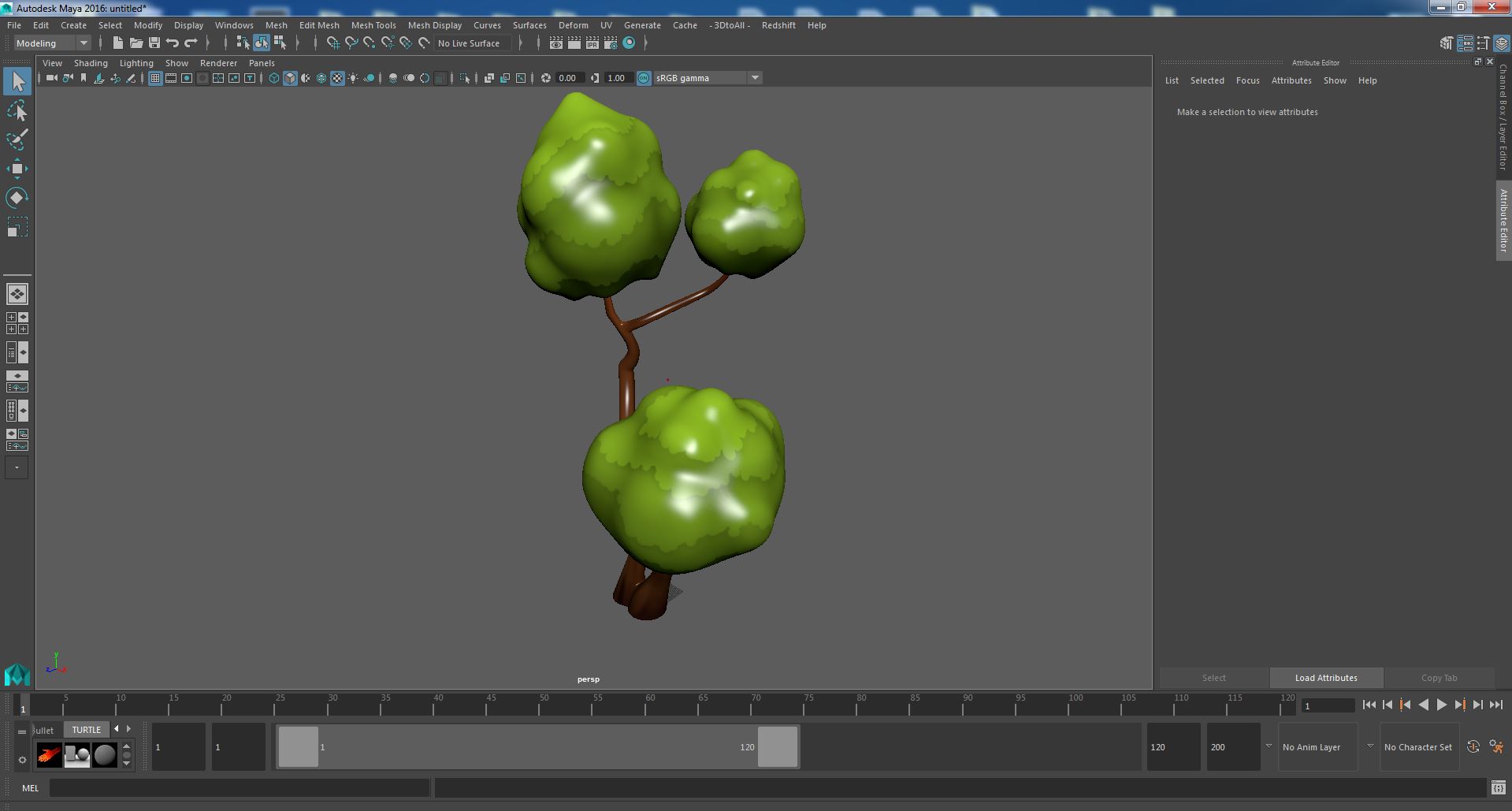Image resolution: width=1512 pixels, height=811 pixels.
Task: Toggle auto keyframe button
Action: 1473,747
